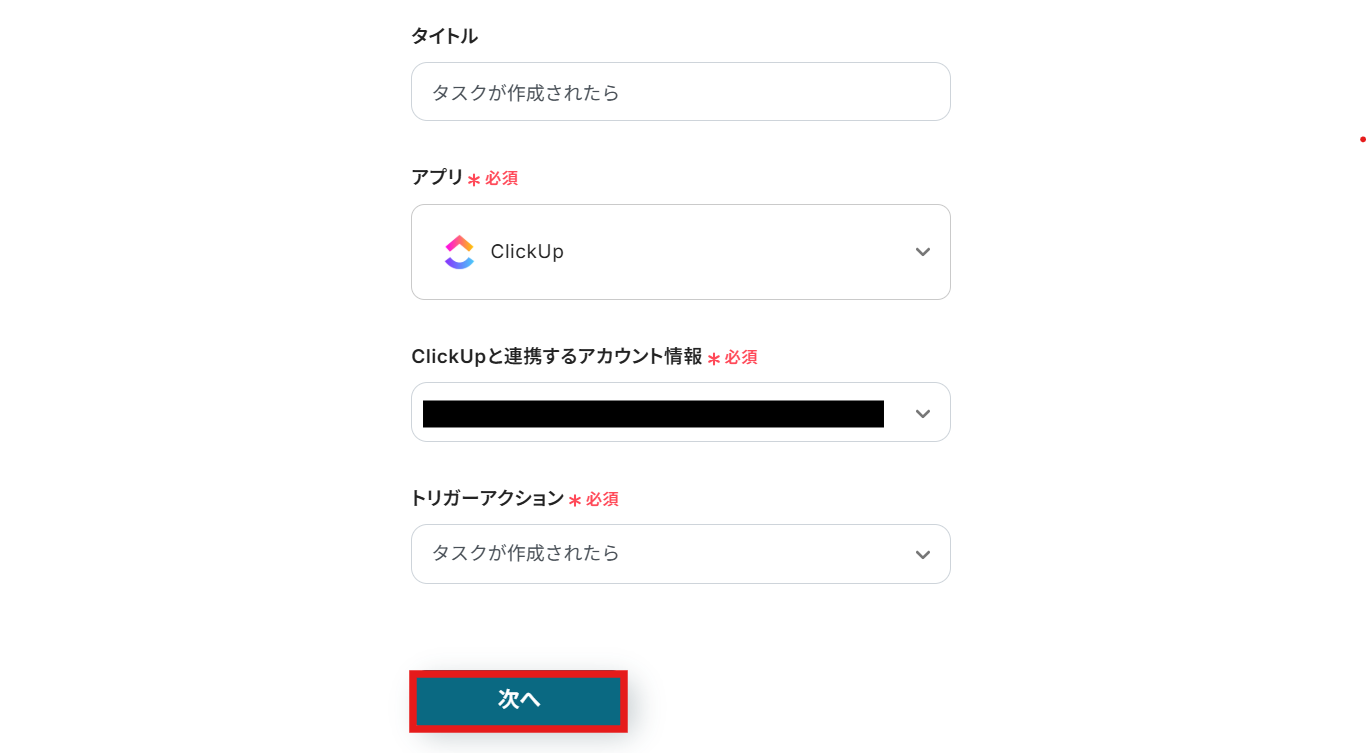Click the ClickUp logo icon
The height and width of the screenshot is (753, 1366).
[459, 252]
